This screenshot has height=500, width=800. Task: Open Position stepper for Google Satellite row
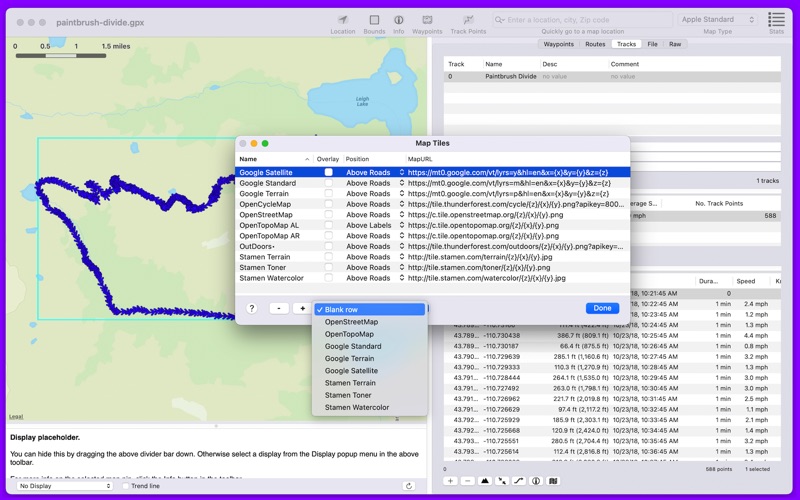tap(402, 172)
